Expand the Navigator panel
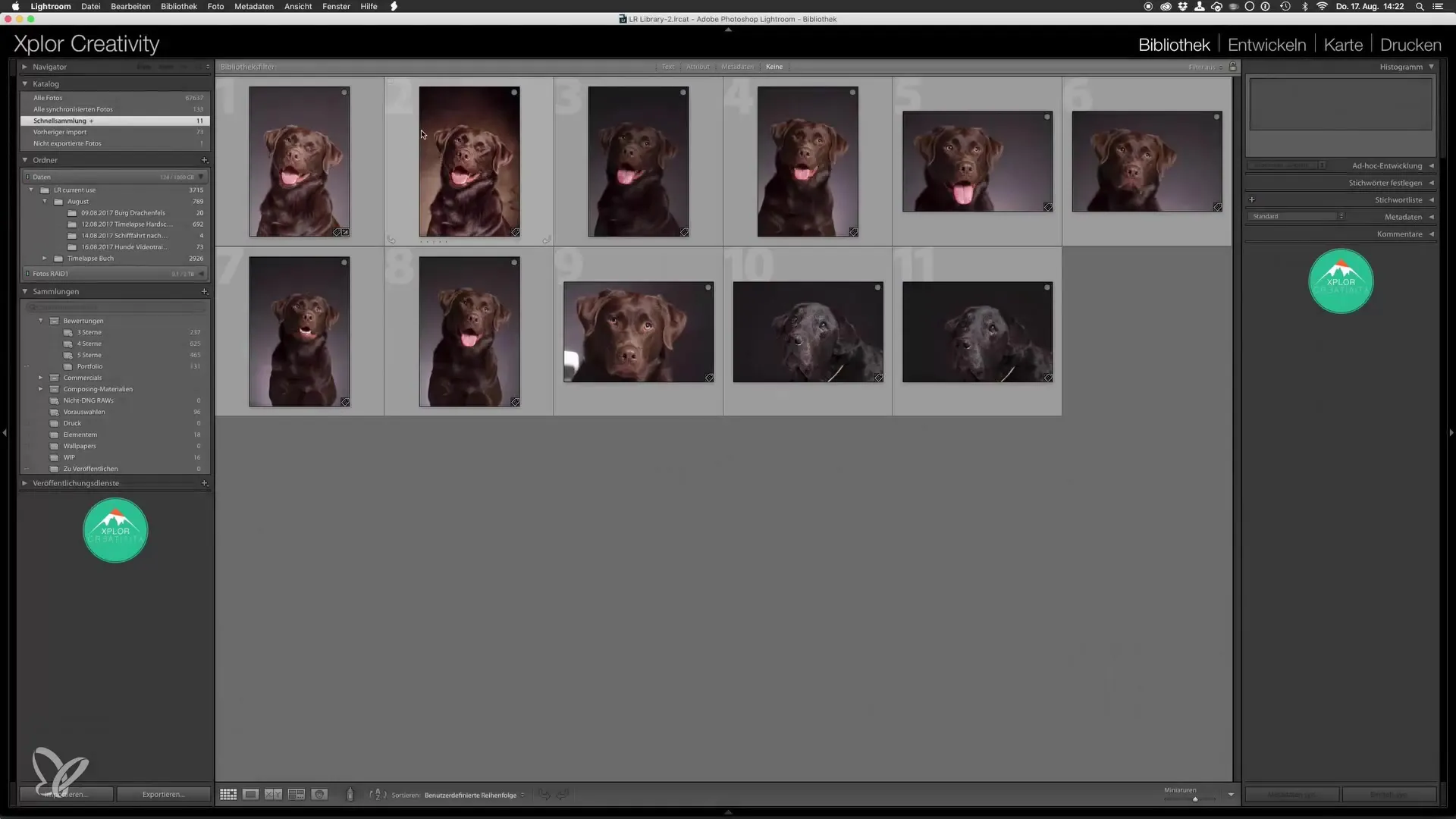The height and width of the screenshot is (819, 1456). coord(25,67)
